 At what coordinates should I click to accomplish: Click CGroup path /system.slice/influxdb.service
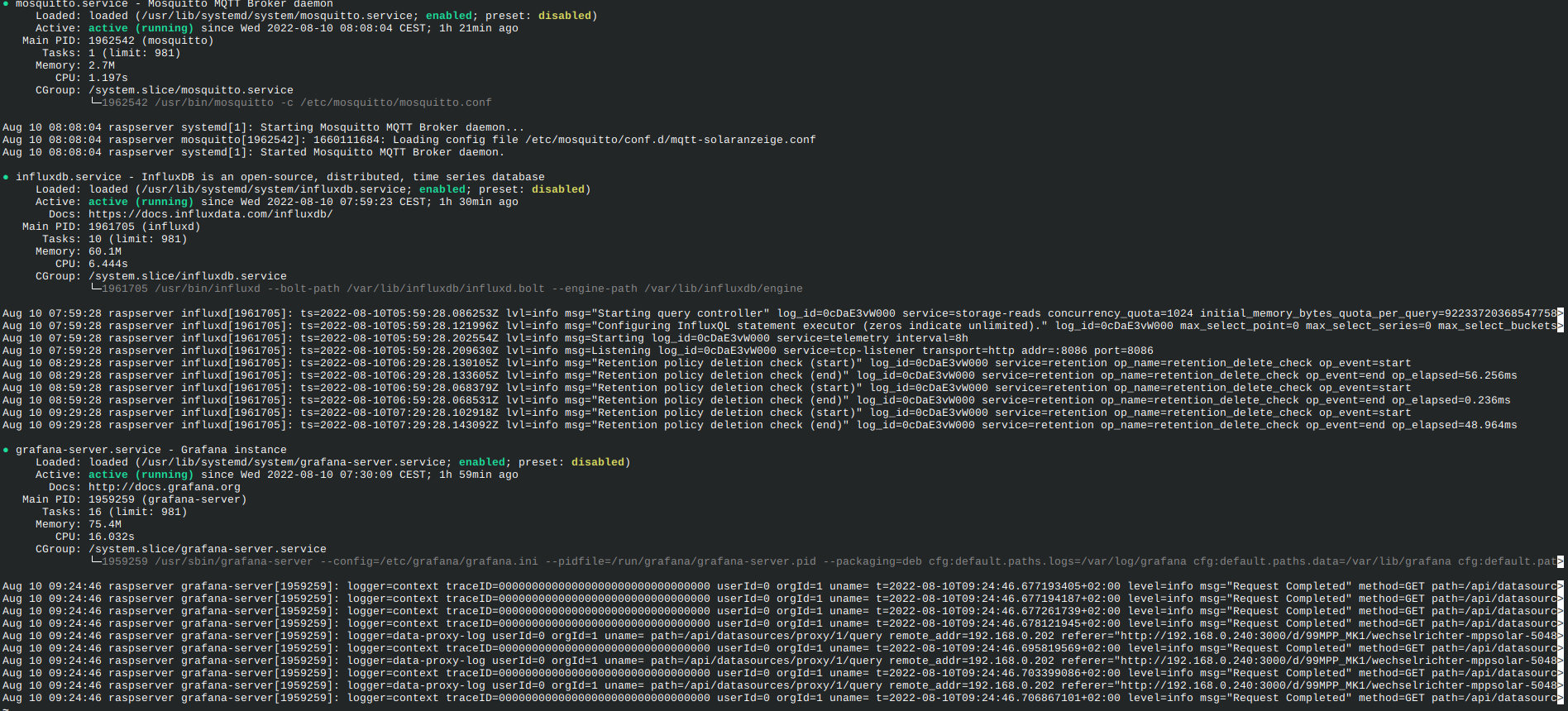tap(188, 276)
